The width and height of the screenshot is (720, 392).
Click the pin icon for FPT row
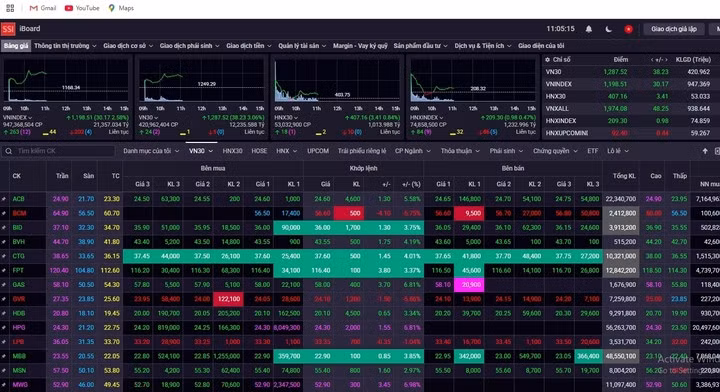click(x=4, y=270)
